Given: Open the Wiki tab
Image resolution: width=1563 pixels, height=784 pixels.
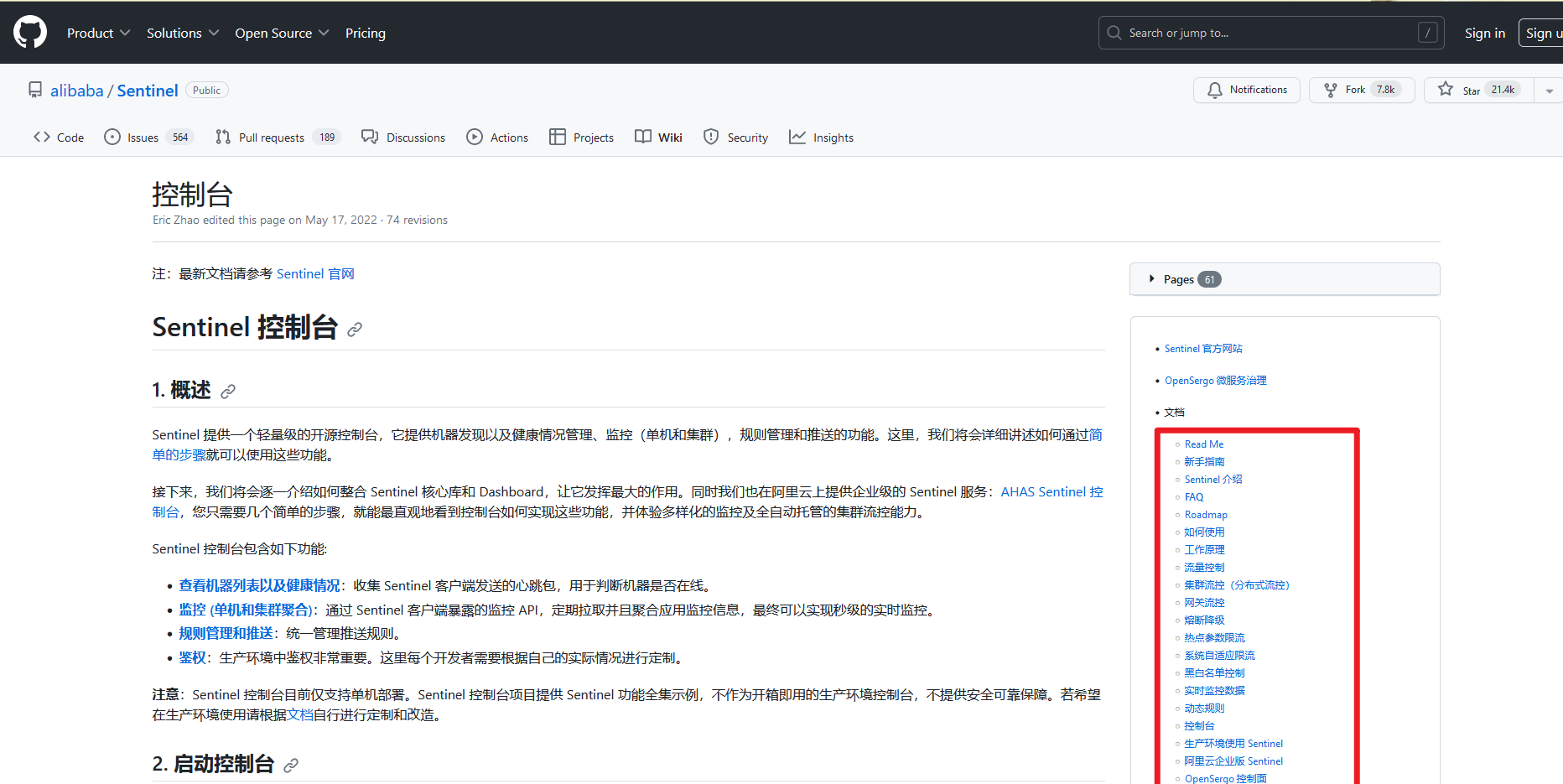Looking at the screenshot, I should 658,138.
